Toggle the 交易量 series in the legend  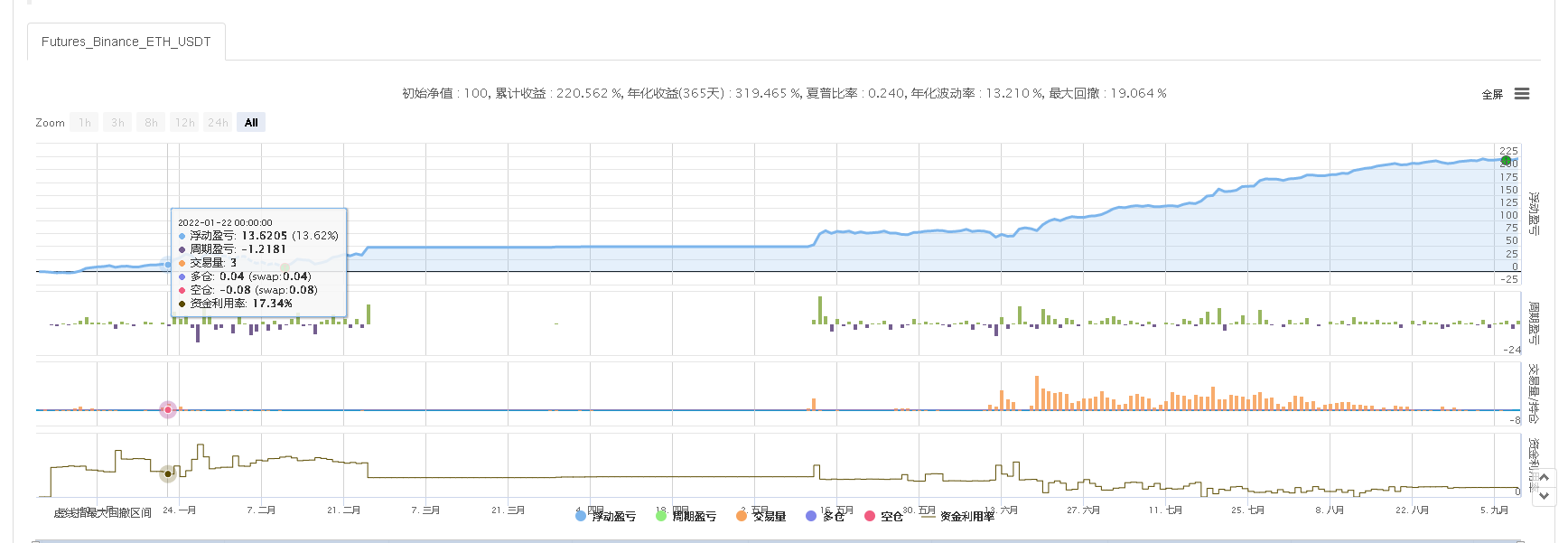click(761, 517)
